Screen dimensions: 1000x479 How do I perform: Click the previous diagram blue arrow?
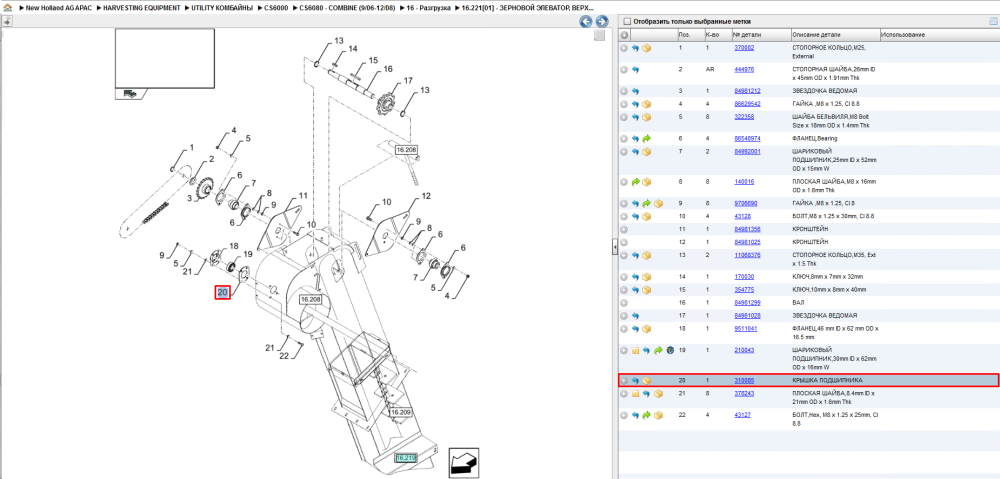(585, 21)
